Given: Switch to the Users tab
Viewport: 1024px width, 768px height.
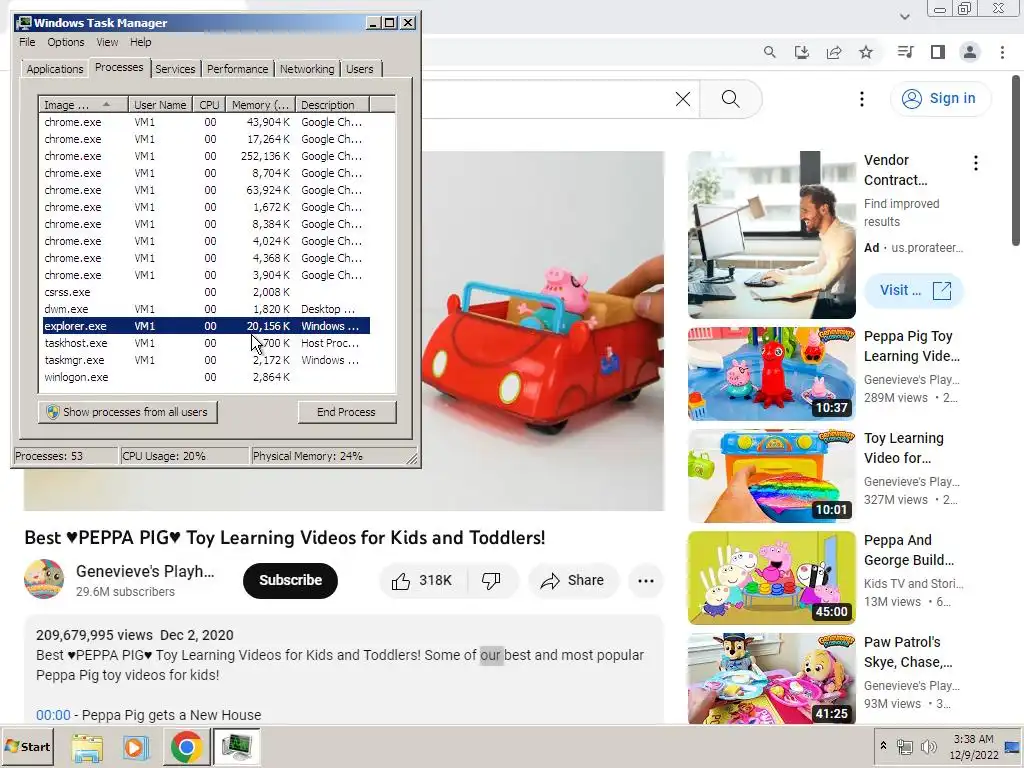Looking at the screenshot, I should click(x=360, y=69).
